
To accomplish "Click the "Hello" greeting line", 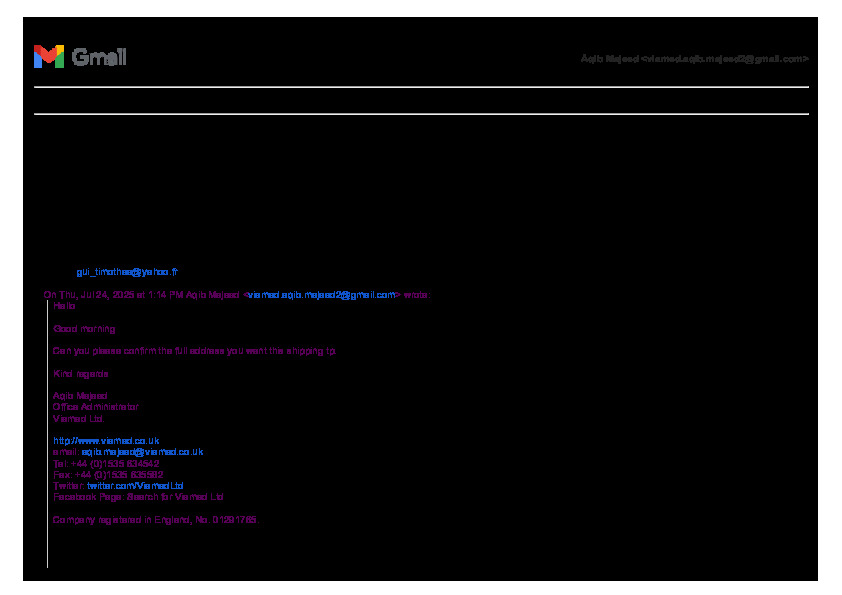I will point(64,306).
